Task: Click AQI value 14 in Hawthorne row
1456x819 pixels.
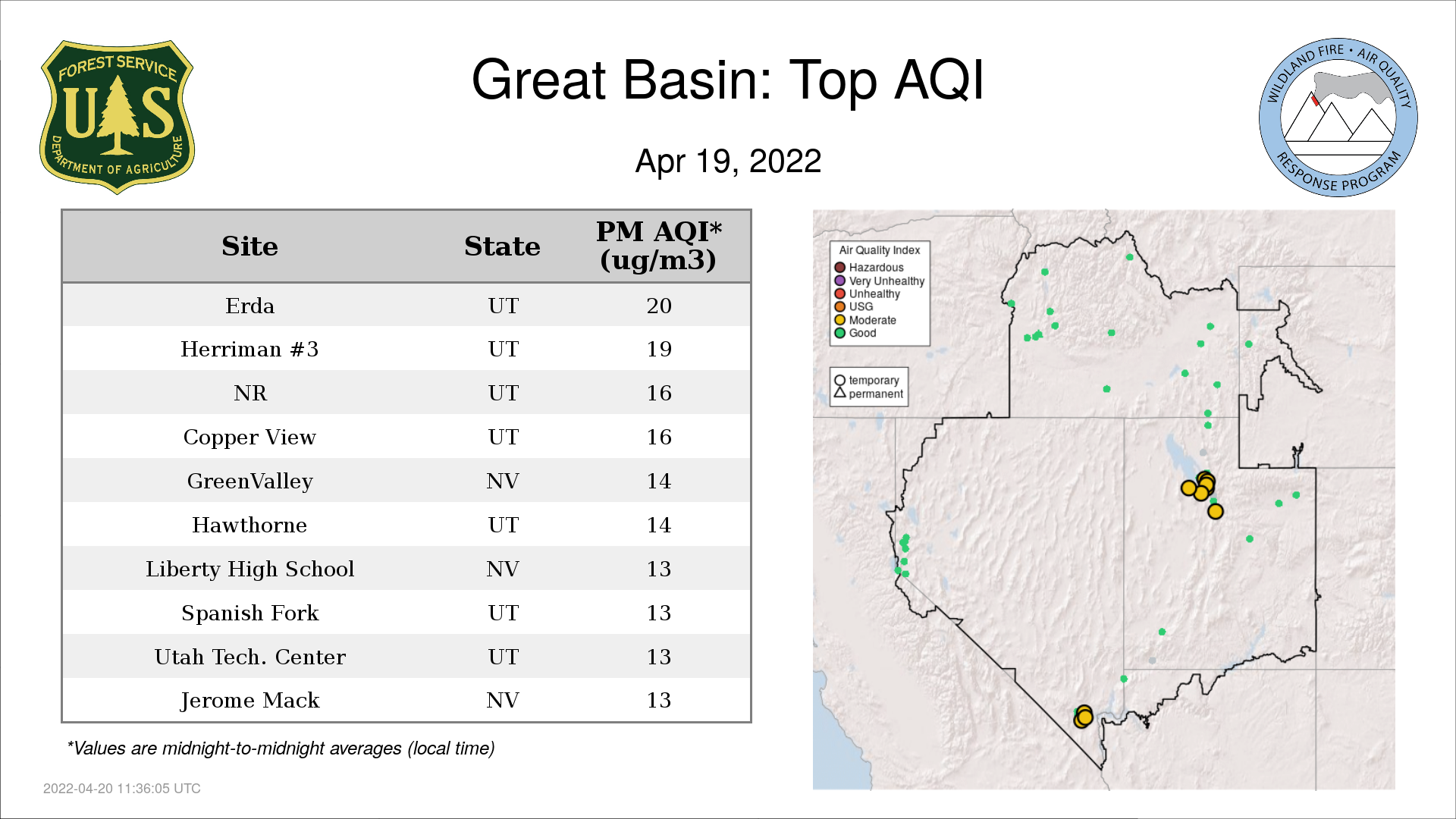Action: click(x=659, y=526)
